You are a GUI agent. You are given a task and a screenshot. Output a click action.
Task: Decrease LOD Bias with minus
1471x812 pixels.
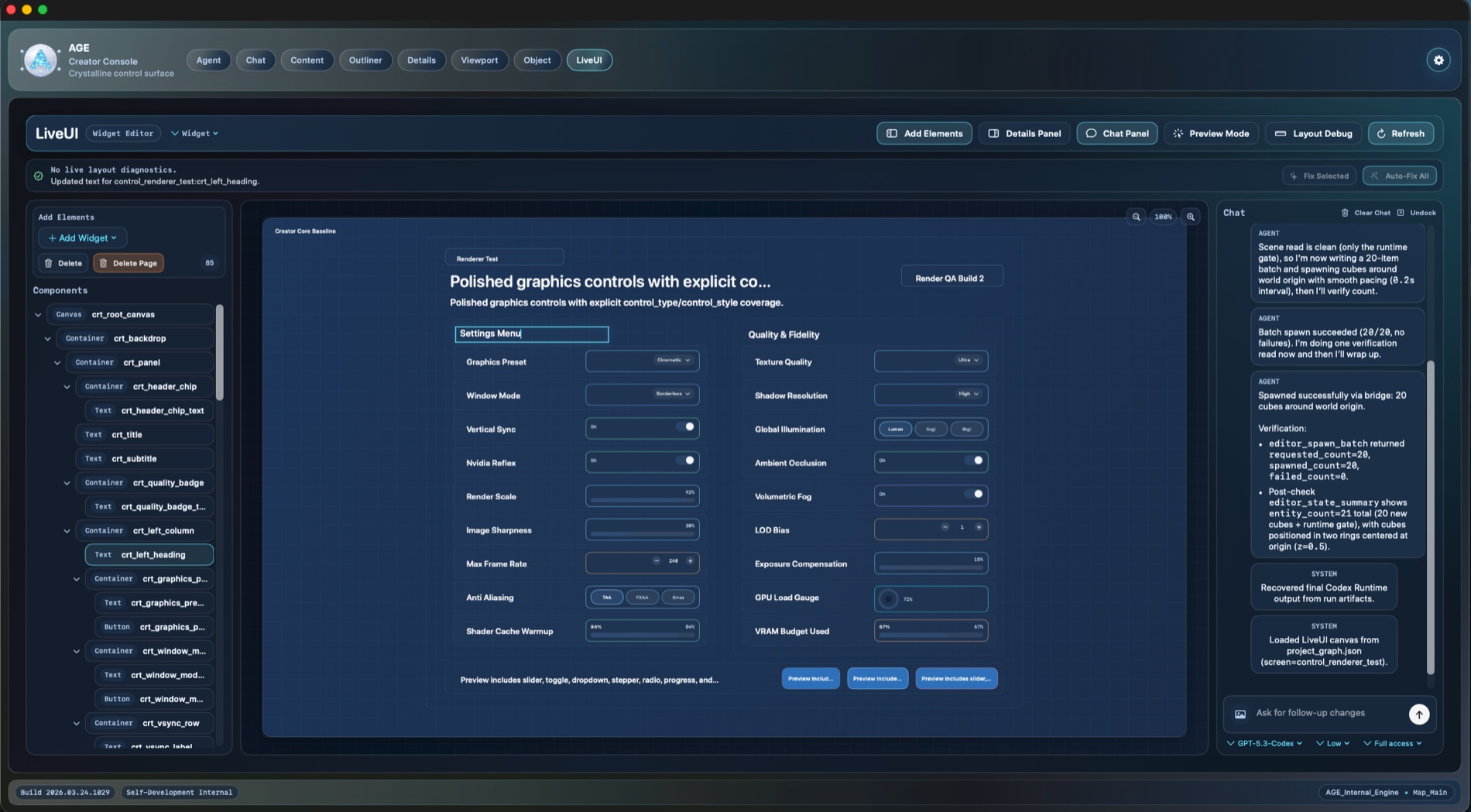[x=945, y=527]
